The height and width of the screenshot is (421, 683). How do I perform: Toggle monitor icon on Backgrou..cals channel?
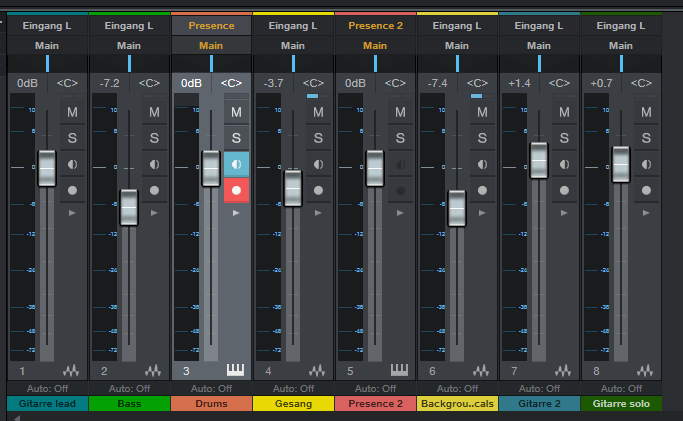[482, 165]
